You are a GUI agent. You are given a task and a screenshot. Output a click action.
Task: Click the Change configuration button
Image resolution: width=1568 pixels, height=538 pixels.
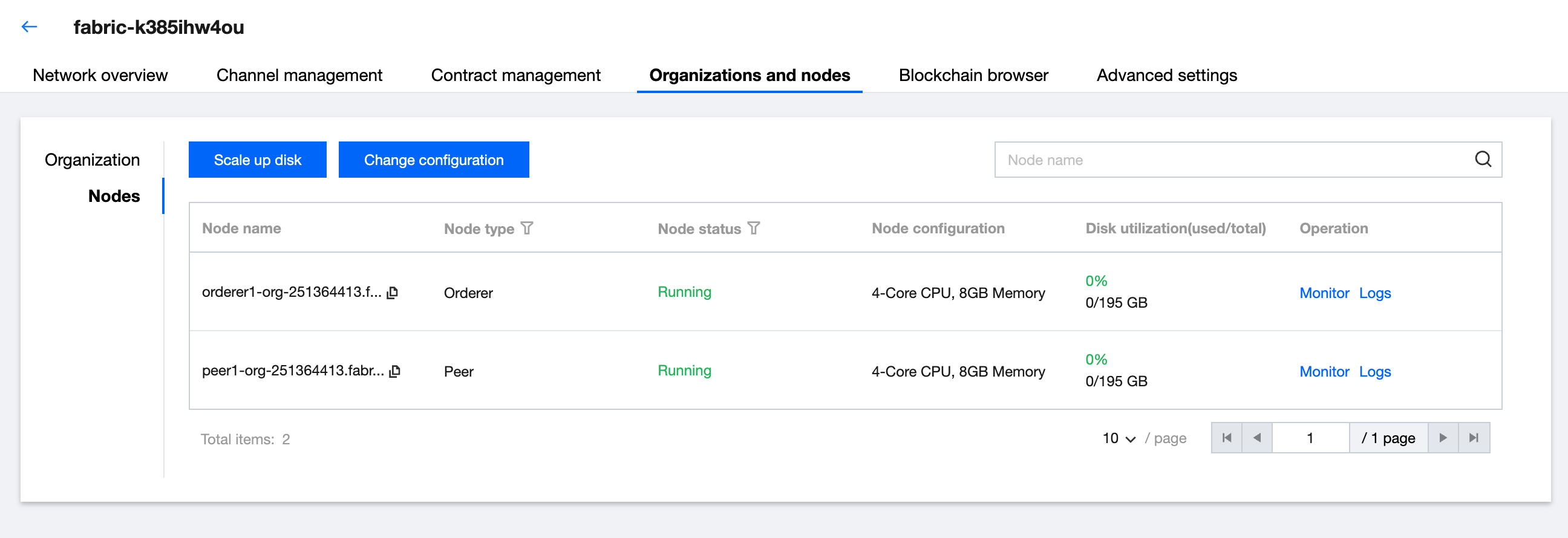coord(433,160)
